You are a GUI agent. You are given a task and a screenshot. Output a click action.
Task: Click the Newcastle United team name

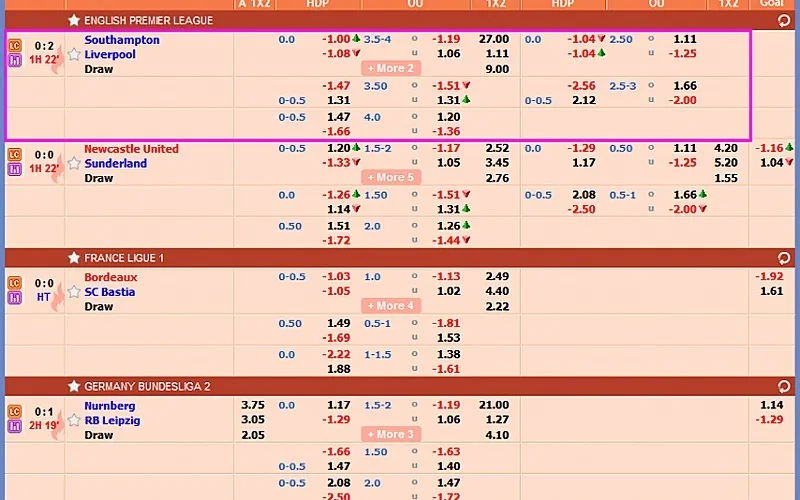(132, 149)
